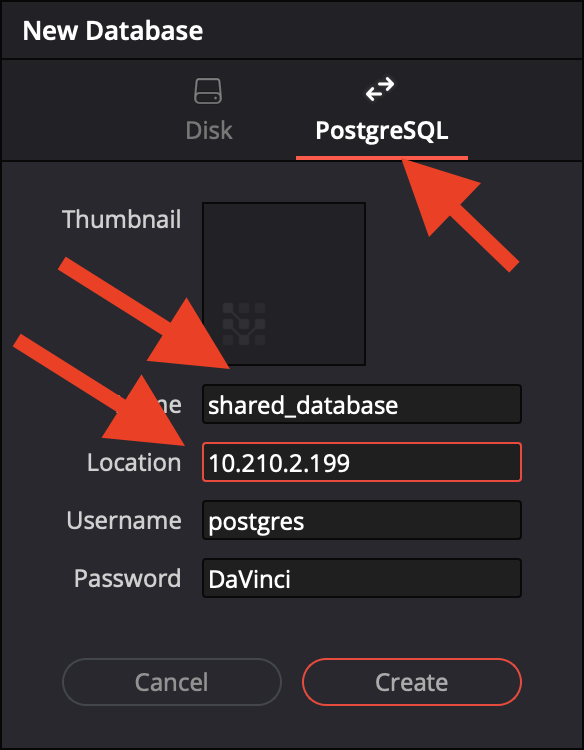Viewport: 584px width, 750px height.
Task: Click the PostgreSQL double-arrow icon
Action: (x=380, y=89)
